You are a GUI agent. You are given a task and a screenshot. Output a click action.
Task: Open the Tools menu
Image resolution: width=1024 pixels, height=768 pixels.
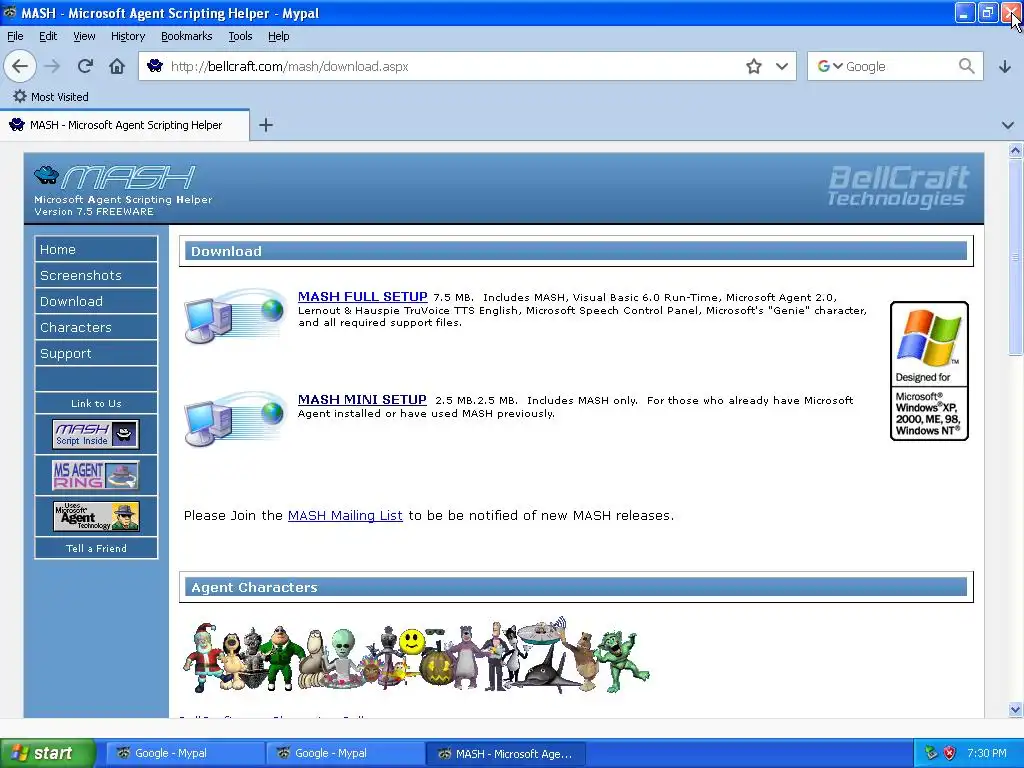(x=240, y=36)
